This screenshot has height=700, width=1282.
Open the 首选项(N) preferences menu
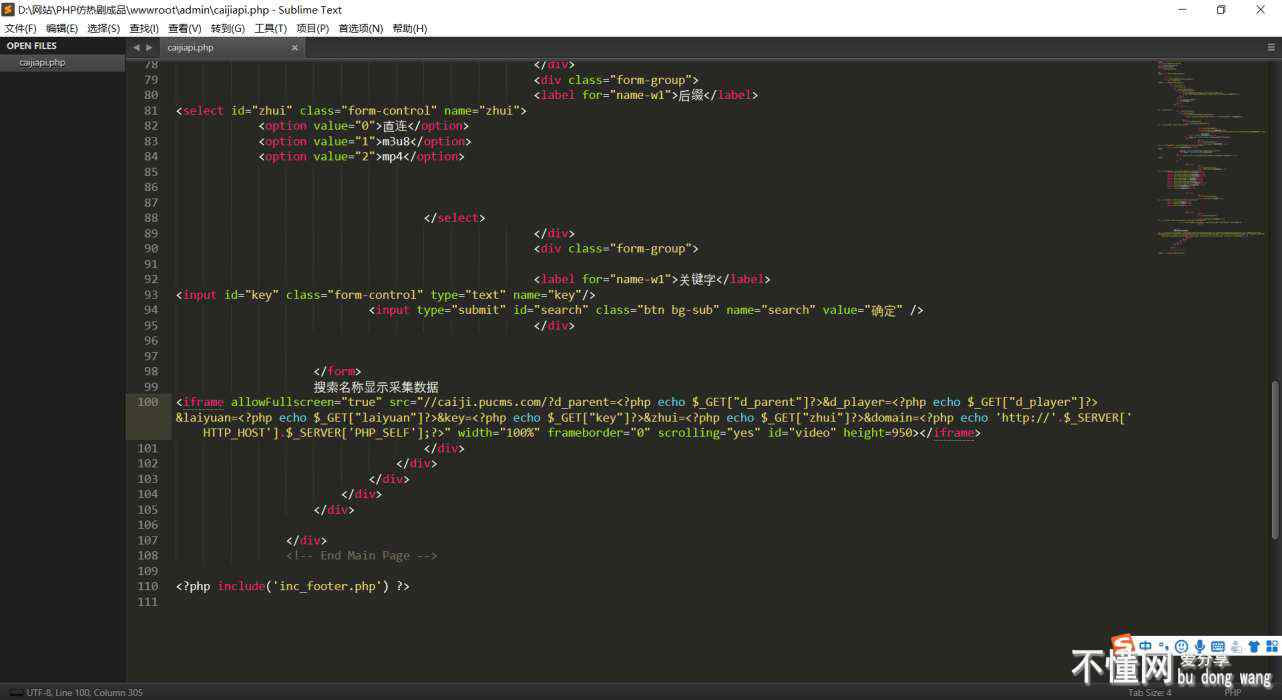pyautogui.click(x=360, y=28)
